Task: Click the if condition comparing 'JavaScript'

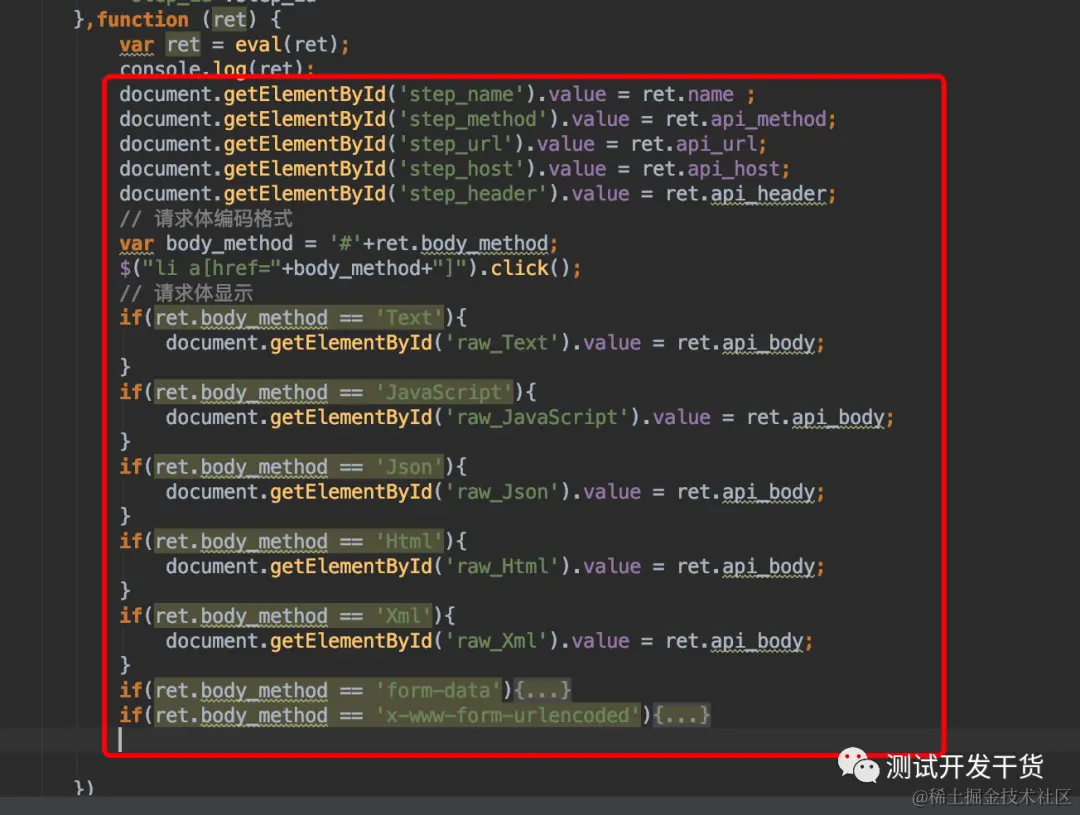Action: 333,392
